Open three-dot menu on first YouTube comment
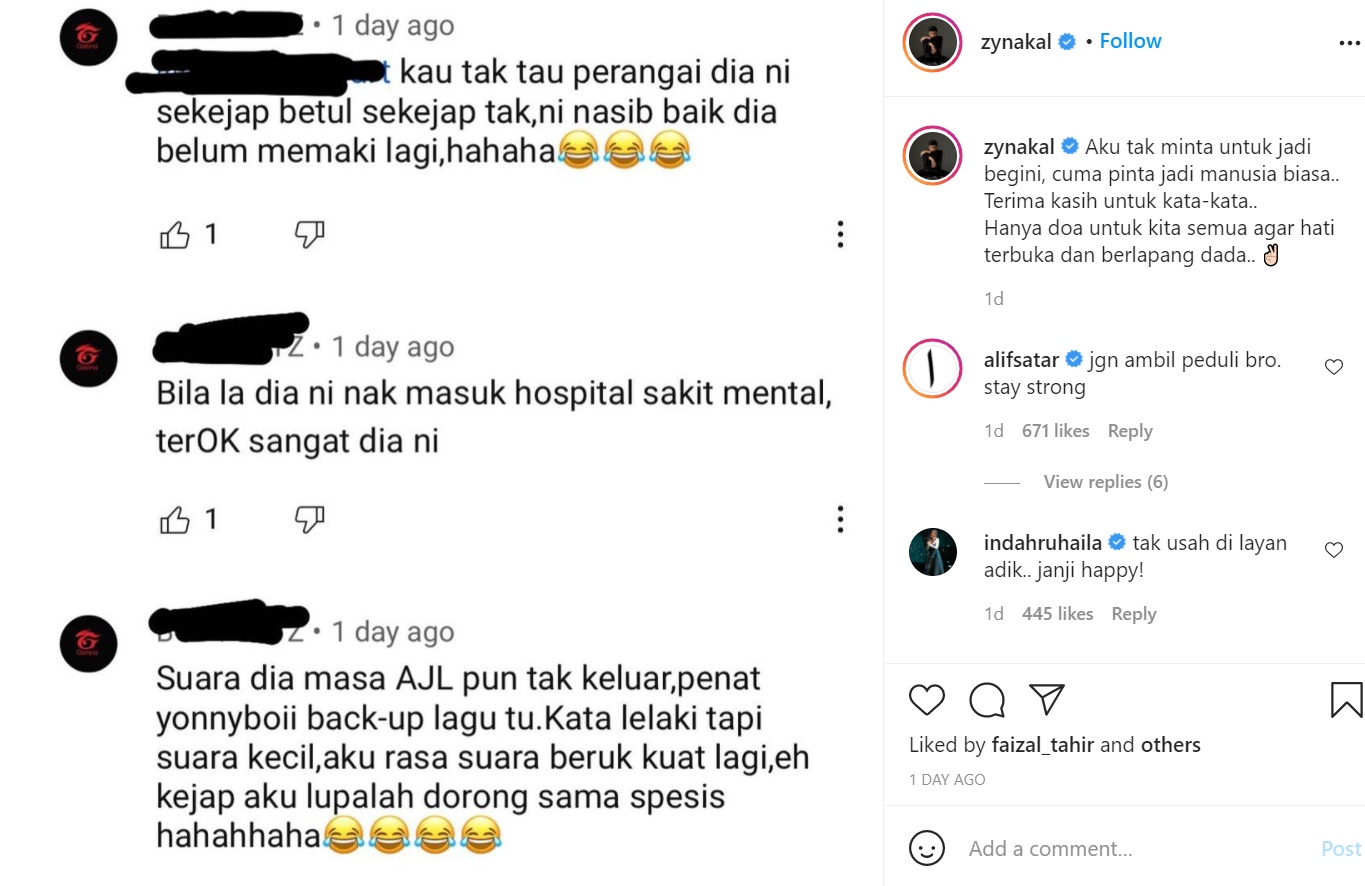 click(840, 234)
